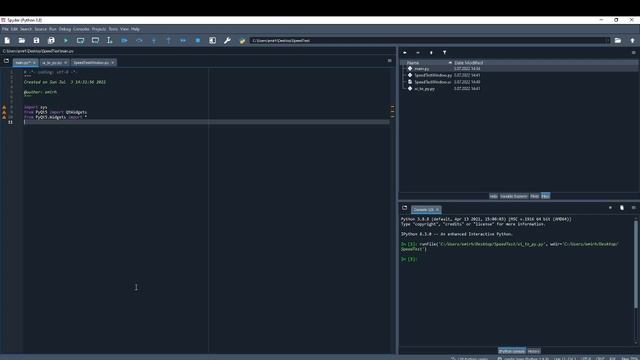
Task: Continue execution until next breakpoint
Action: tap(183, 40)
